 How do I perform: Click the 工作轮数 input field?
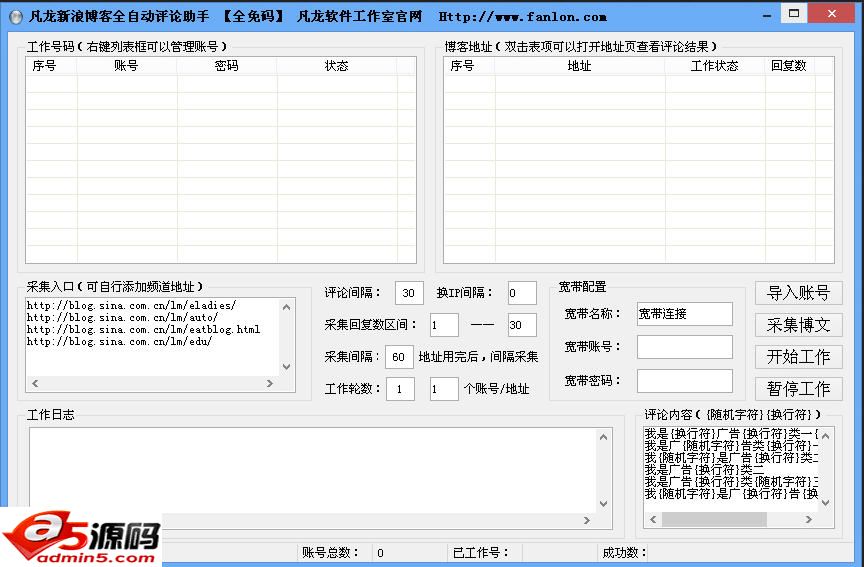pyautogui.click(x=400, y=389)
